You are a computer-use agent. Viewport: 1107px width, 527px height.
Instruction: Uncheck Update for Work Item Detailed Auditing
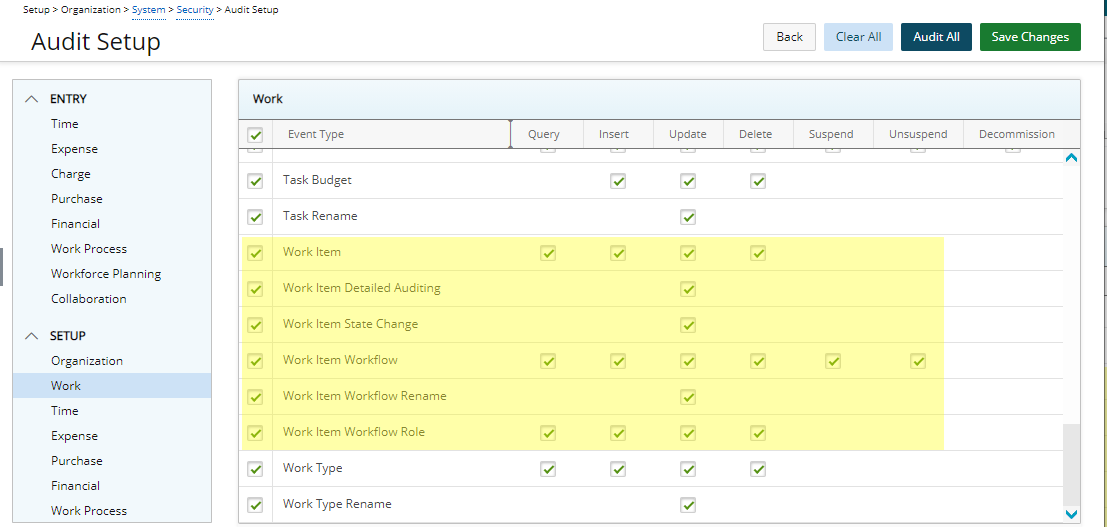tap(688, 289)
